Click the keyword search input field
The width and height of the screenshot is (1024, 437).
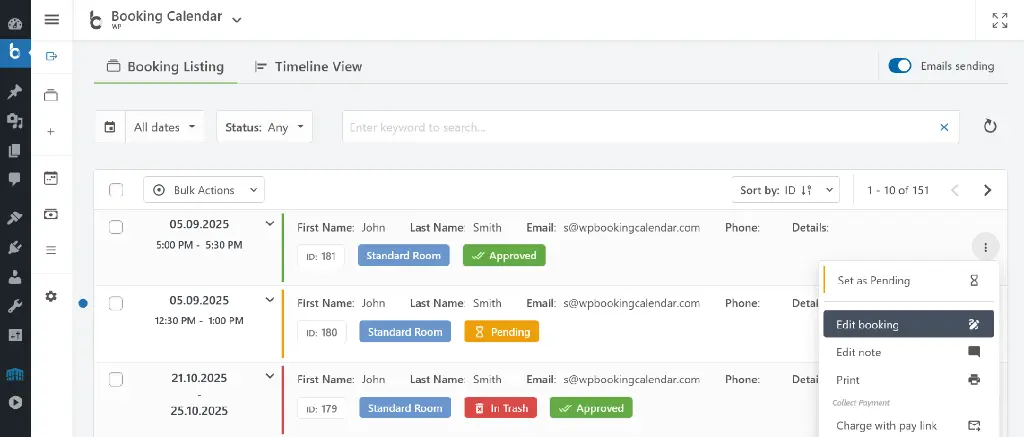640,127
